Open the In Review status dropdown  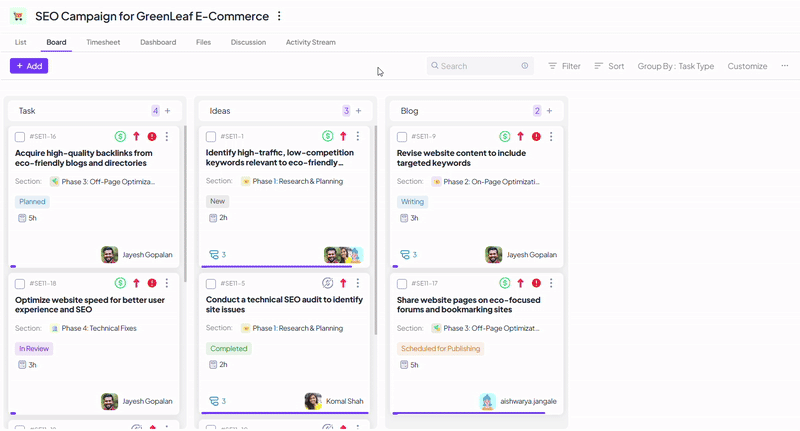pyautogui.click(x=34, y=349)
